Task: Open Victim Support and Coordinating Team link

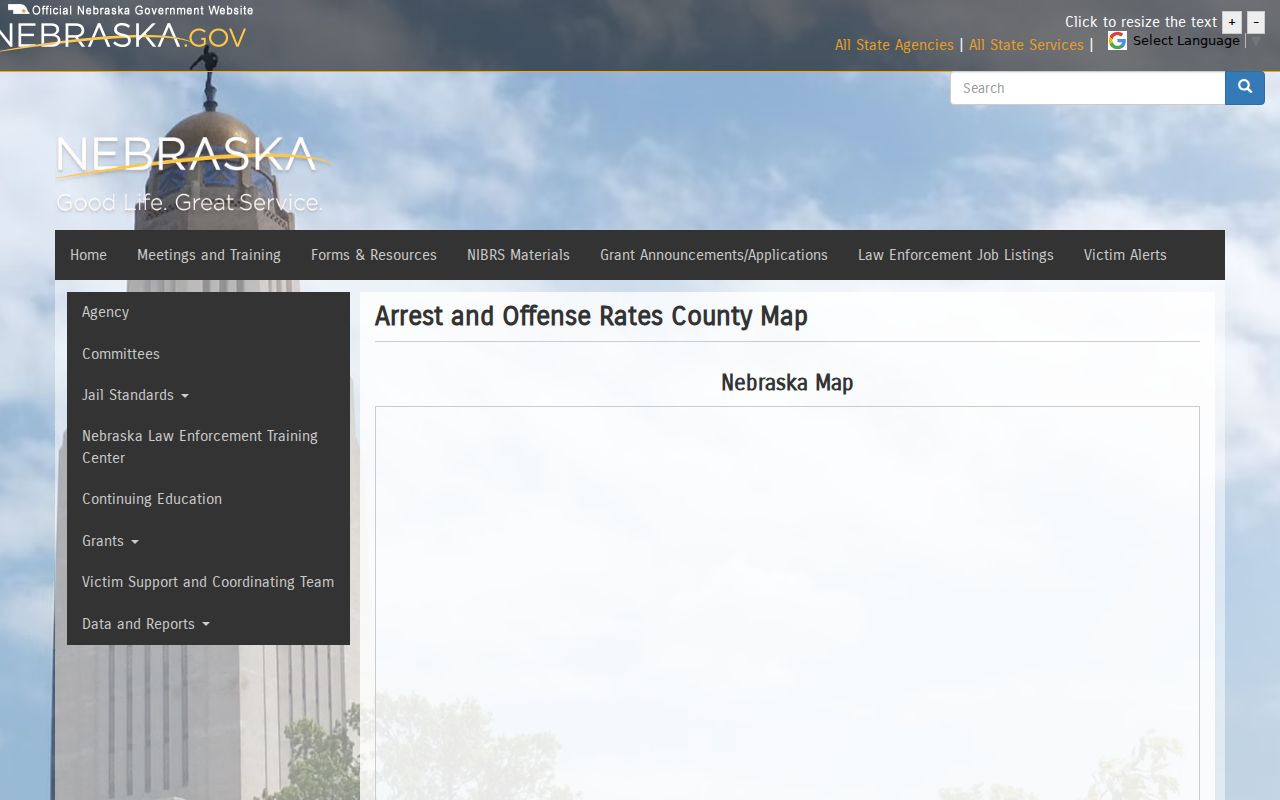Action: (208, 582)
